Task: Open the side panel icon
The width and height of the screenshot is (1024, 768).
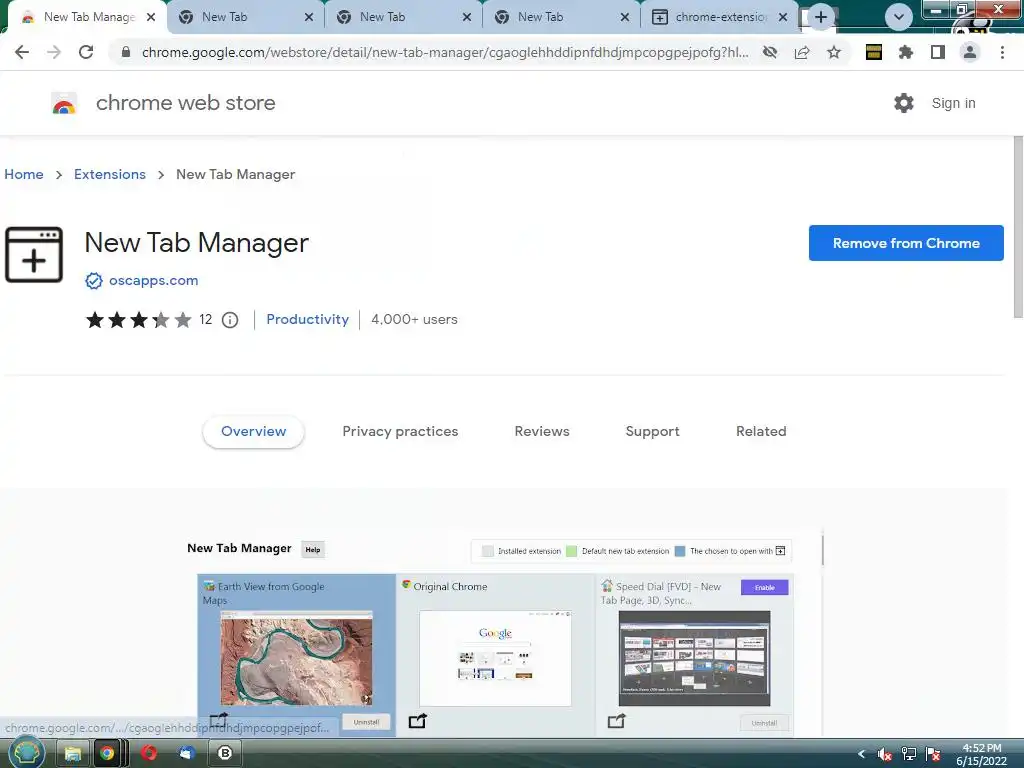Action: click(937, 52)
